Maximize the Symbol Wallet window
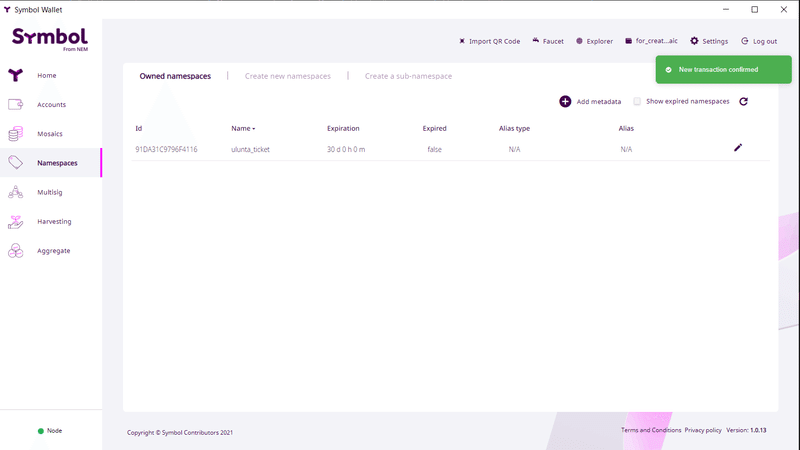The image size is (800, 450). coord(755,9)
